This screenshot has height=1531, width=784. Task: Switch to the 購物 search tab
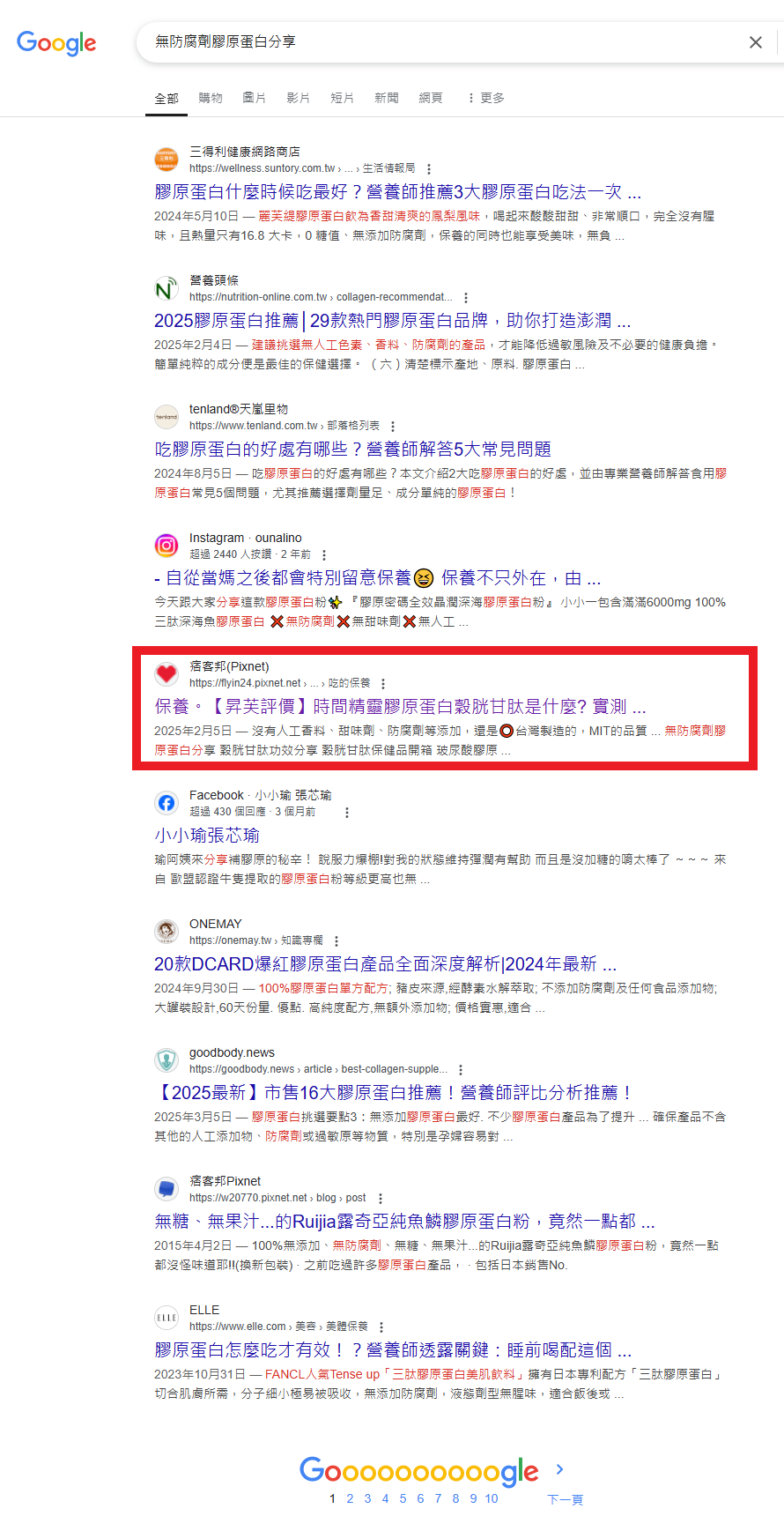click(211, 98)
